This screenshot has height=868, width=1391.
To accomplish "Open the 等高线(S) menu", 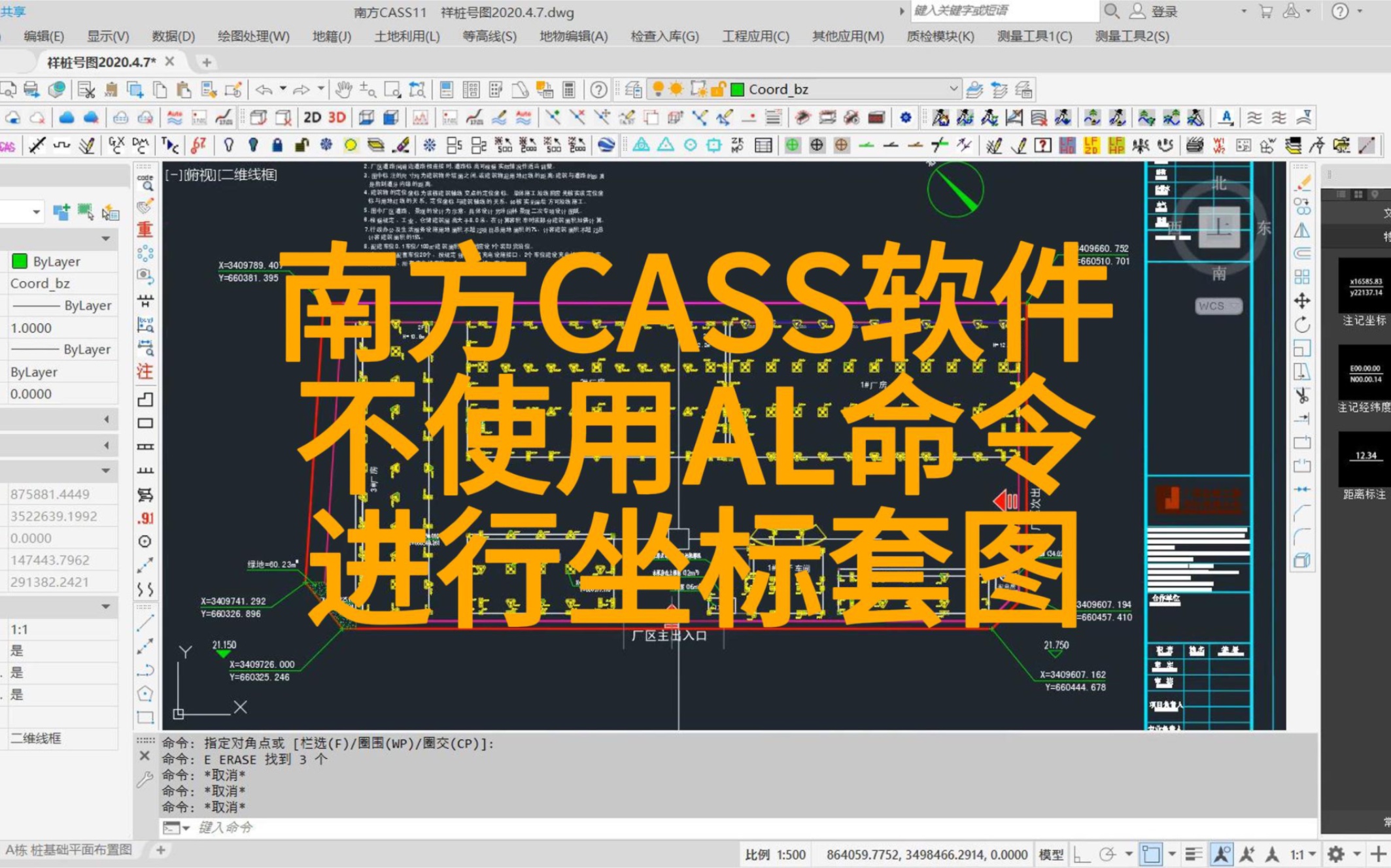I will (489, 37).
